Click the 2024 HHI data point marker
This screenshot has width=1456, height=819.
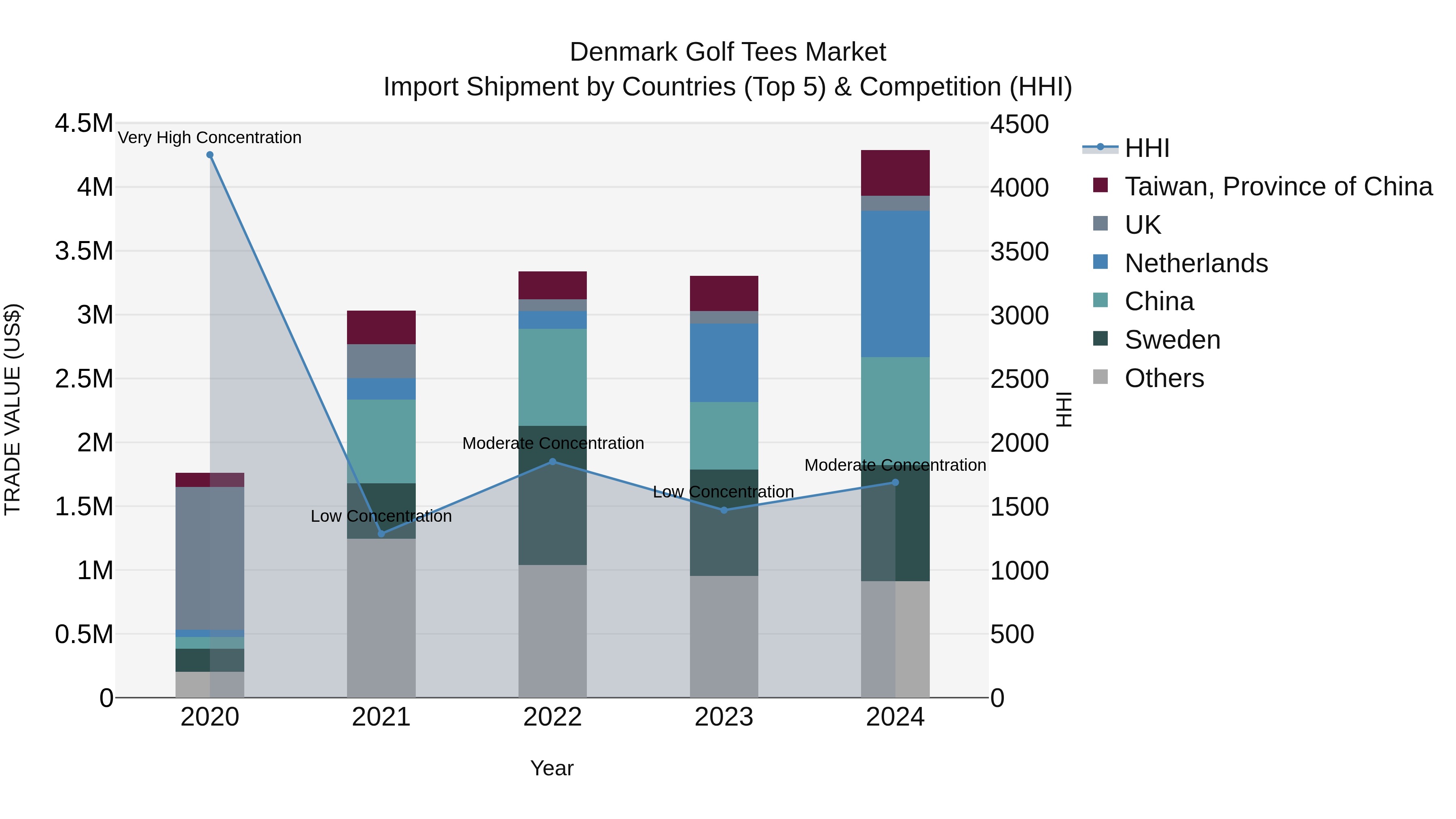[895, 483]
